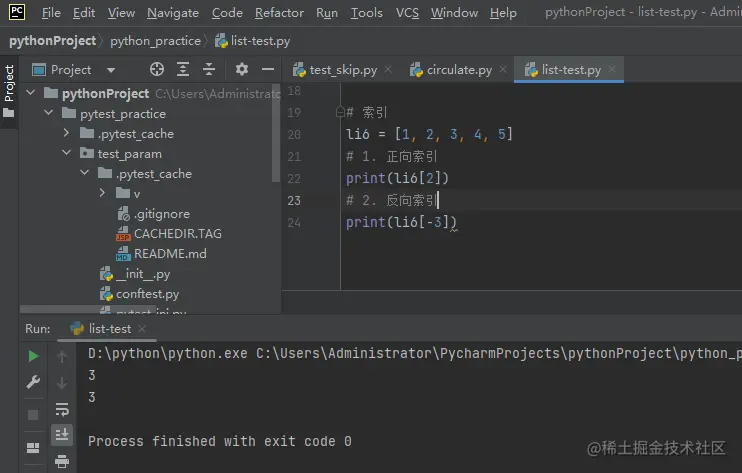742x473 pixels.
Task: Click the restore layout icon in Run panel
Action: pos(33,447)
